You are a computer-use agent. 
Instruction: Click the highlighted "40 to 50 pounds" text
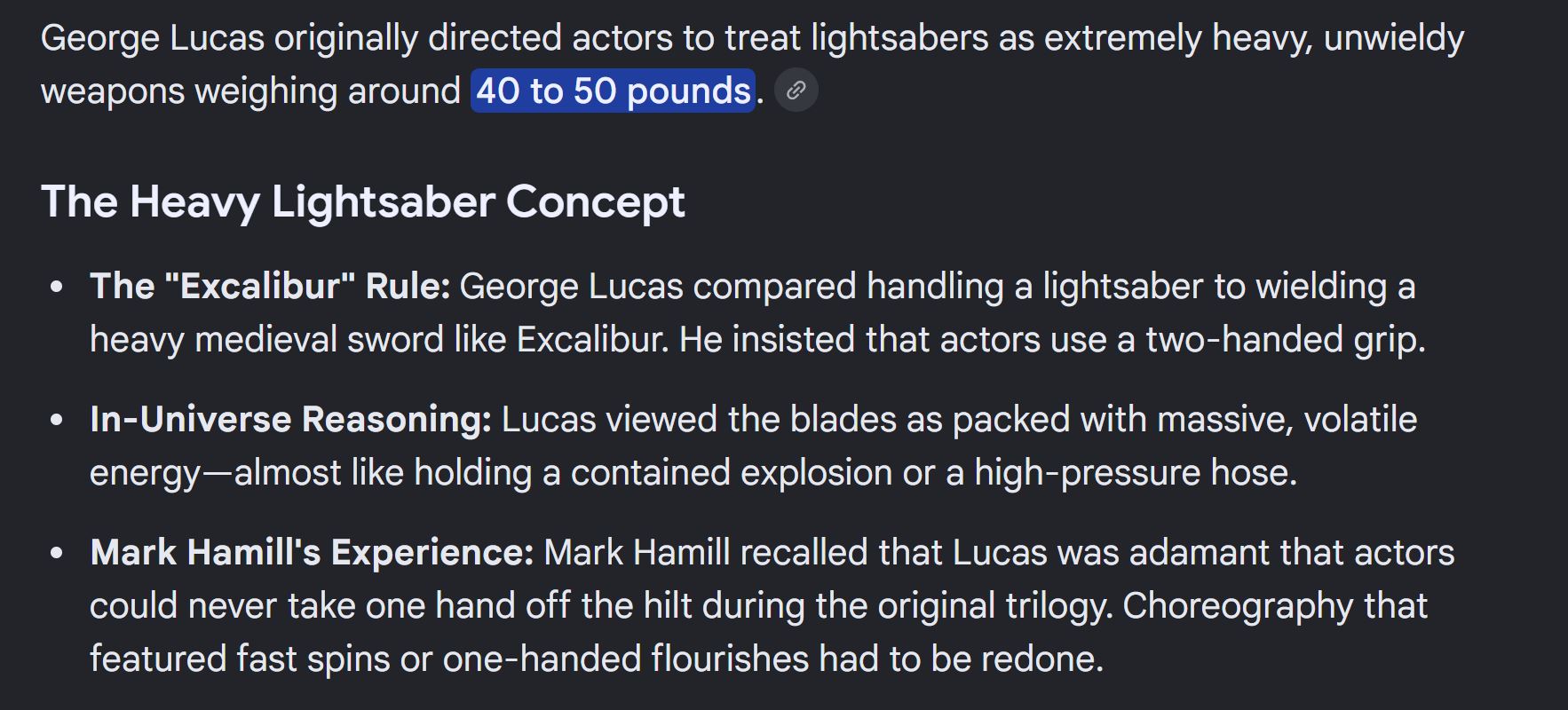pyautogui.click(x=614, y=91)
